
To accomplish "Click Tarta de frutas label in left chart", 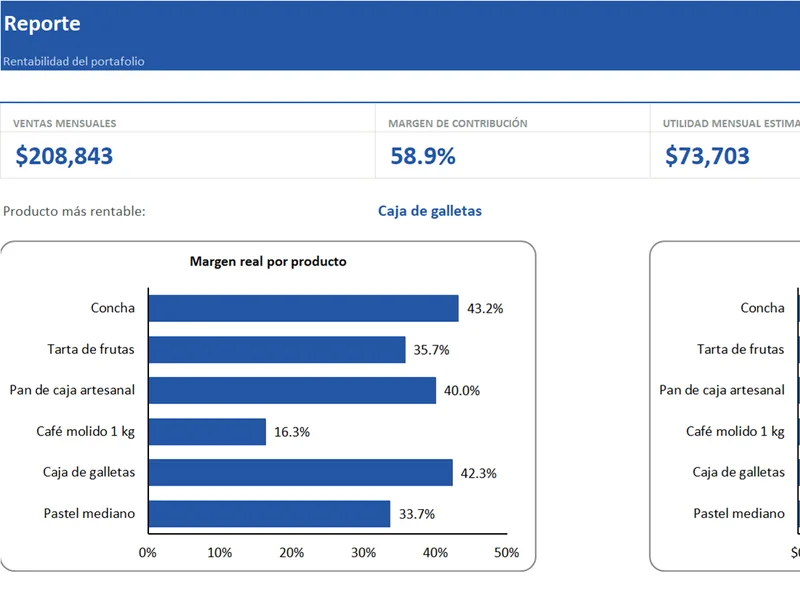I will pos(91,349).
